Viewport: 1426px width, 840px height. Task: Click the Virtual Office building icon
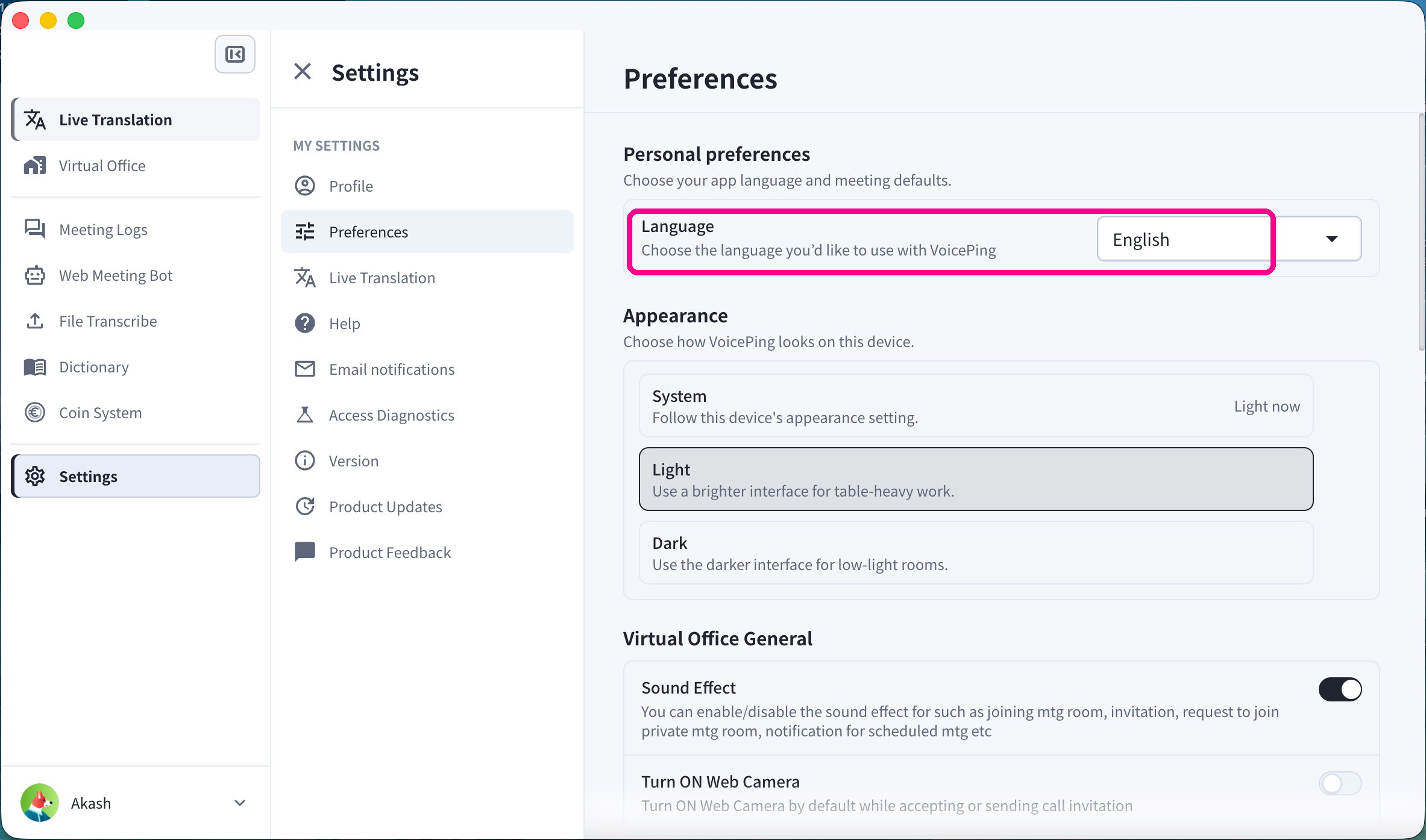(35, 166)
